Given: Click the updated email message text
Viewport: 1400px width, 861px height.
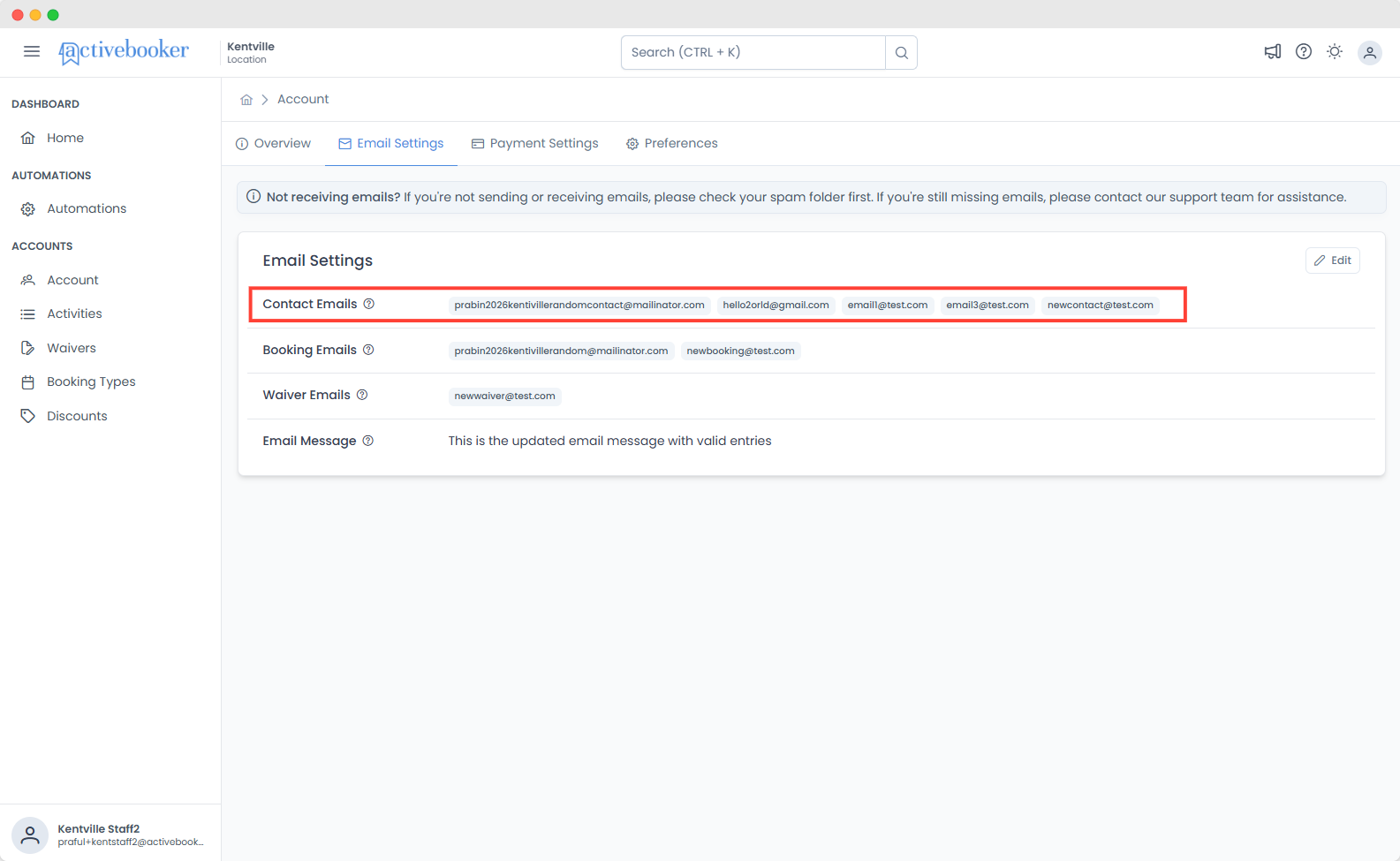Looking at the screenshot, I should coord(609,441).
